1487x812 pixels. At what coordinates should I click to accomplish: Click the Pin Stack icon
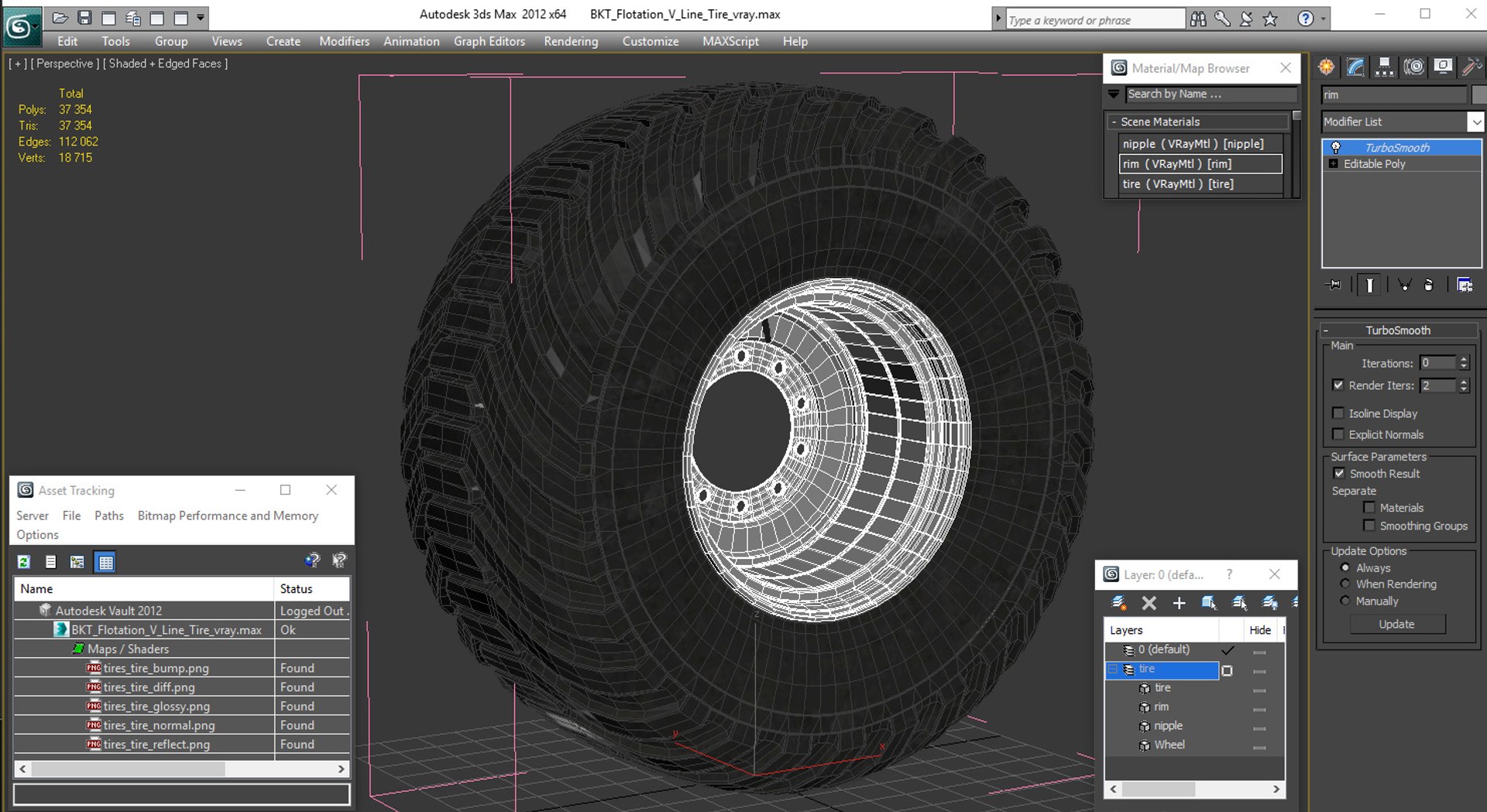click(1333, 285)
